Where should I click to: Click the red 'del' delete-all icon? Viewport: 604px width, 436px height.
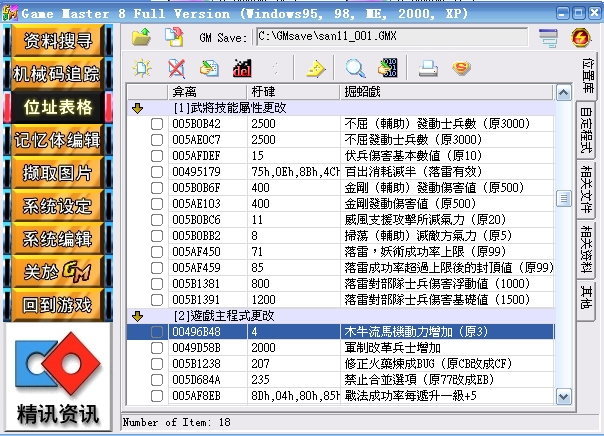[240, 68]
